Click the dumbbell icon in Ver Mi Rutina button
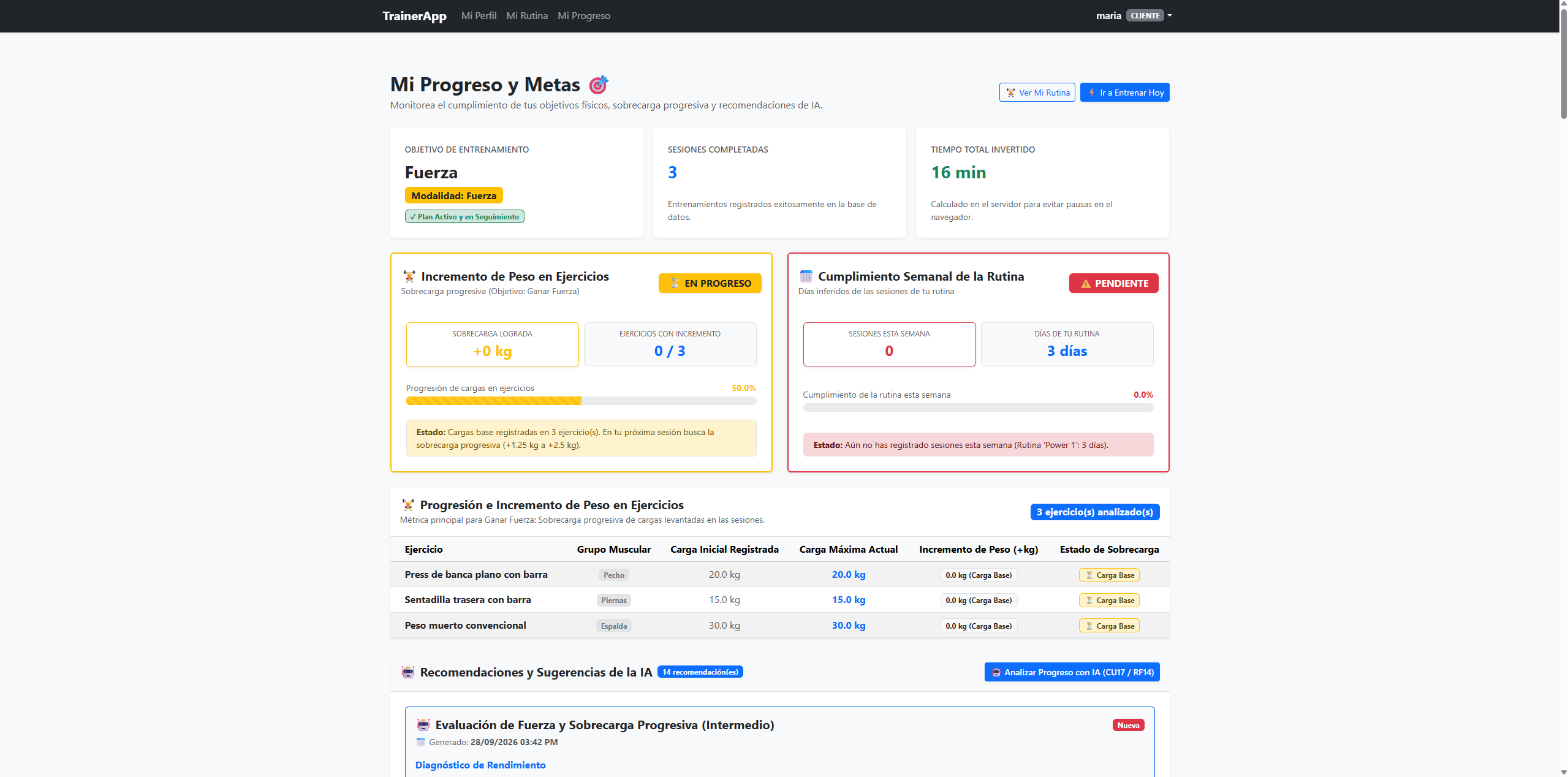Image resolution: width=1568 pixels, height=777 pixels. tap(1010, 93)
